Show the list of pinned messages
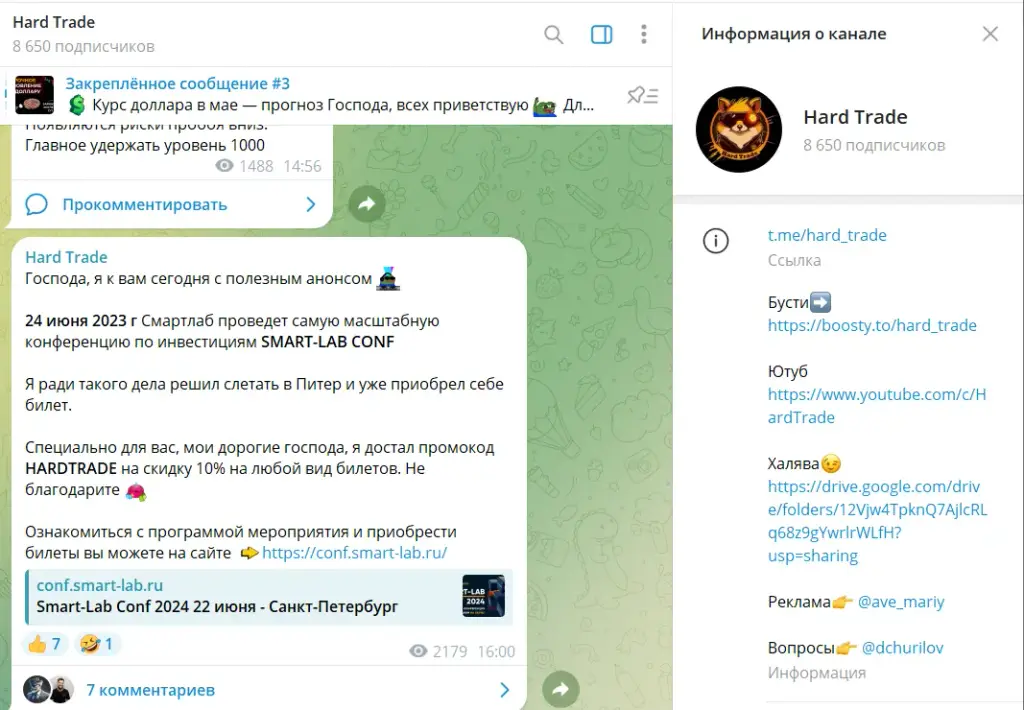This screenshot has height=710, width=1024. (x=643, y=95)
